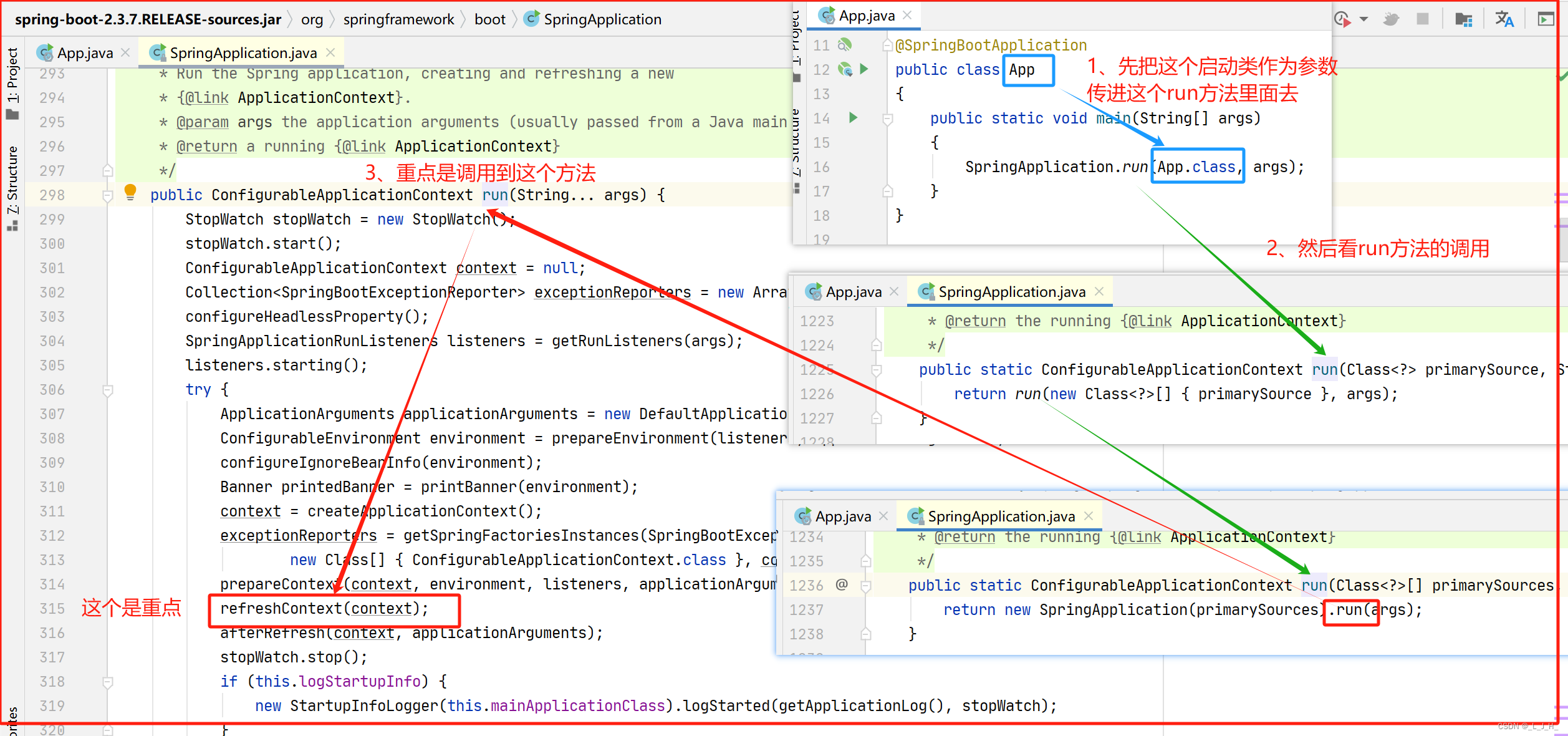Viewport: 1568px width, 736px height.
Task: Click the yellow lightbulb on line 298
Action: point(130,192)
